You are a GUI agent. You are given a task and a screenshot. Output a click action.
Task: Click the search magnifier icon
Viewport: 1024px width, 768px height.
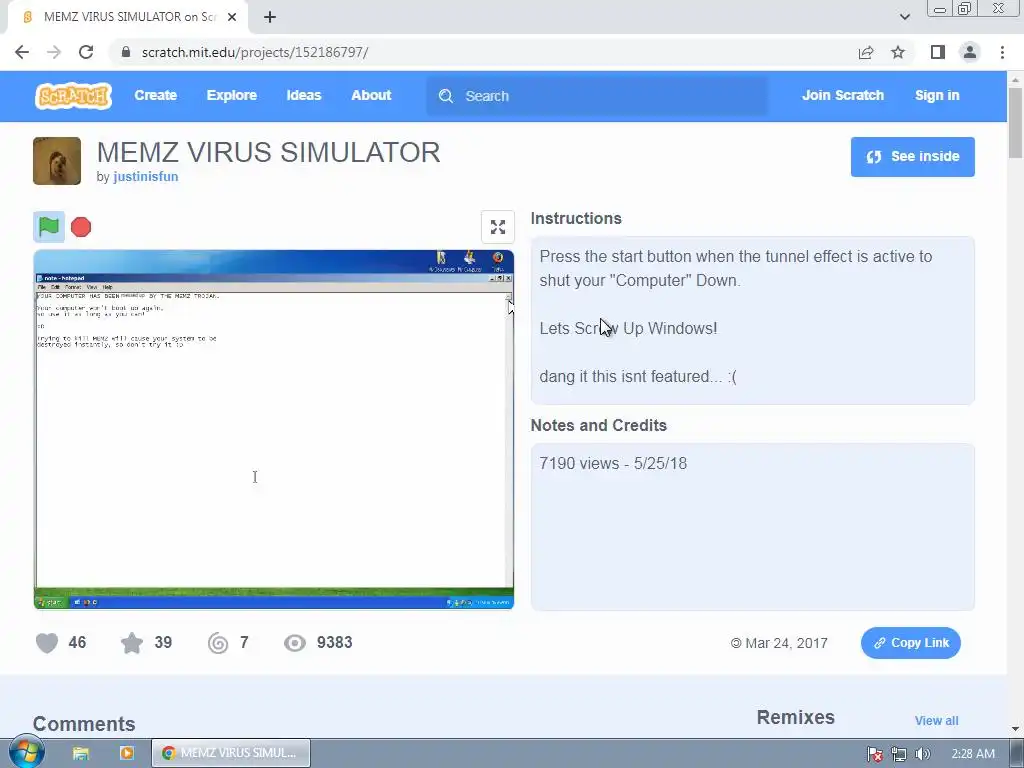click(x=446, y=96)
